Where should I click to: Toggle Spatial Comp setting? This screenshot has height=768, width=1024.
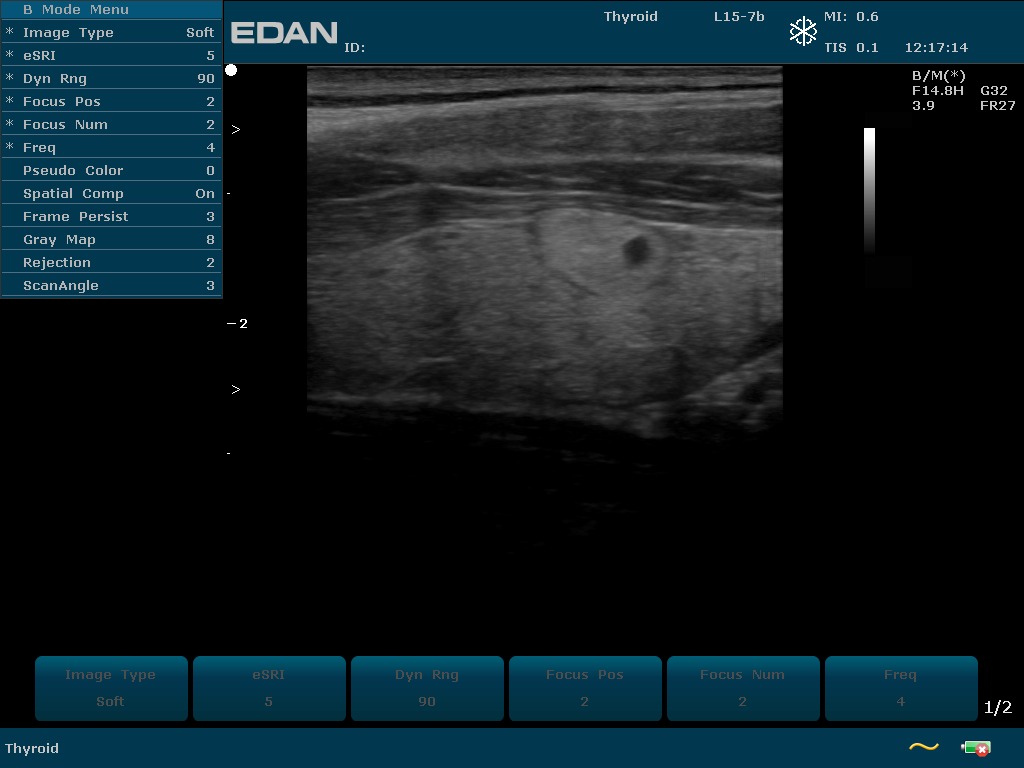[x=111, y=194]
